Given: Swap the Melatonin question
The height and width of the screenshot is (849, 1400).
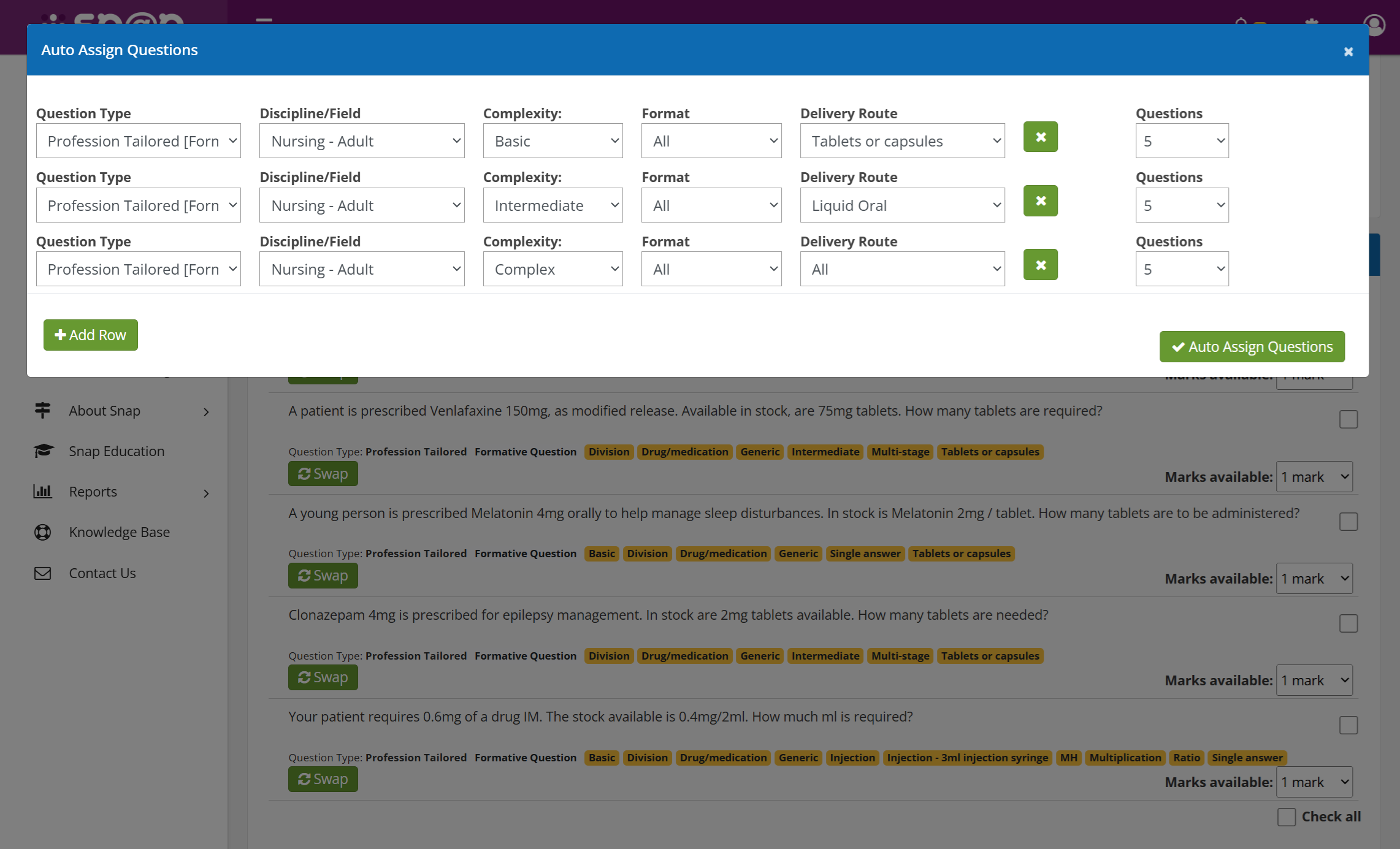Looking at the screenshot, I should 323,576.
